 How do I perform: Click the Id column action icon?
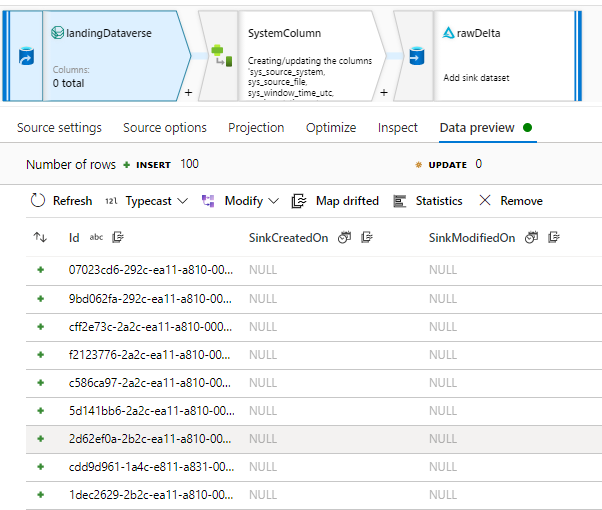[118, 238]
